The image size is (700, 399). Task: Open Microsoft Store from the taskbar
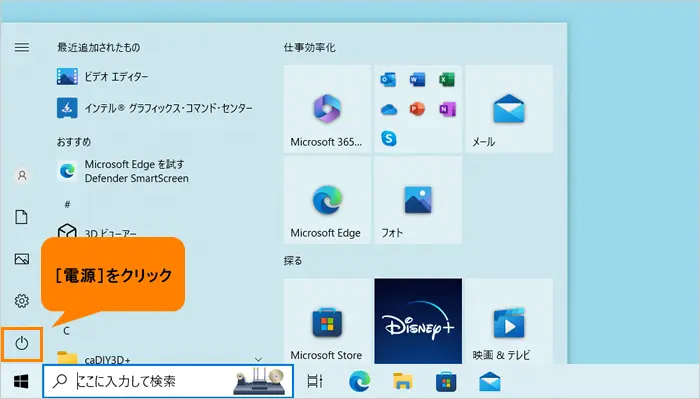point(446,382)
